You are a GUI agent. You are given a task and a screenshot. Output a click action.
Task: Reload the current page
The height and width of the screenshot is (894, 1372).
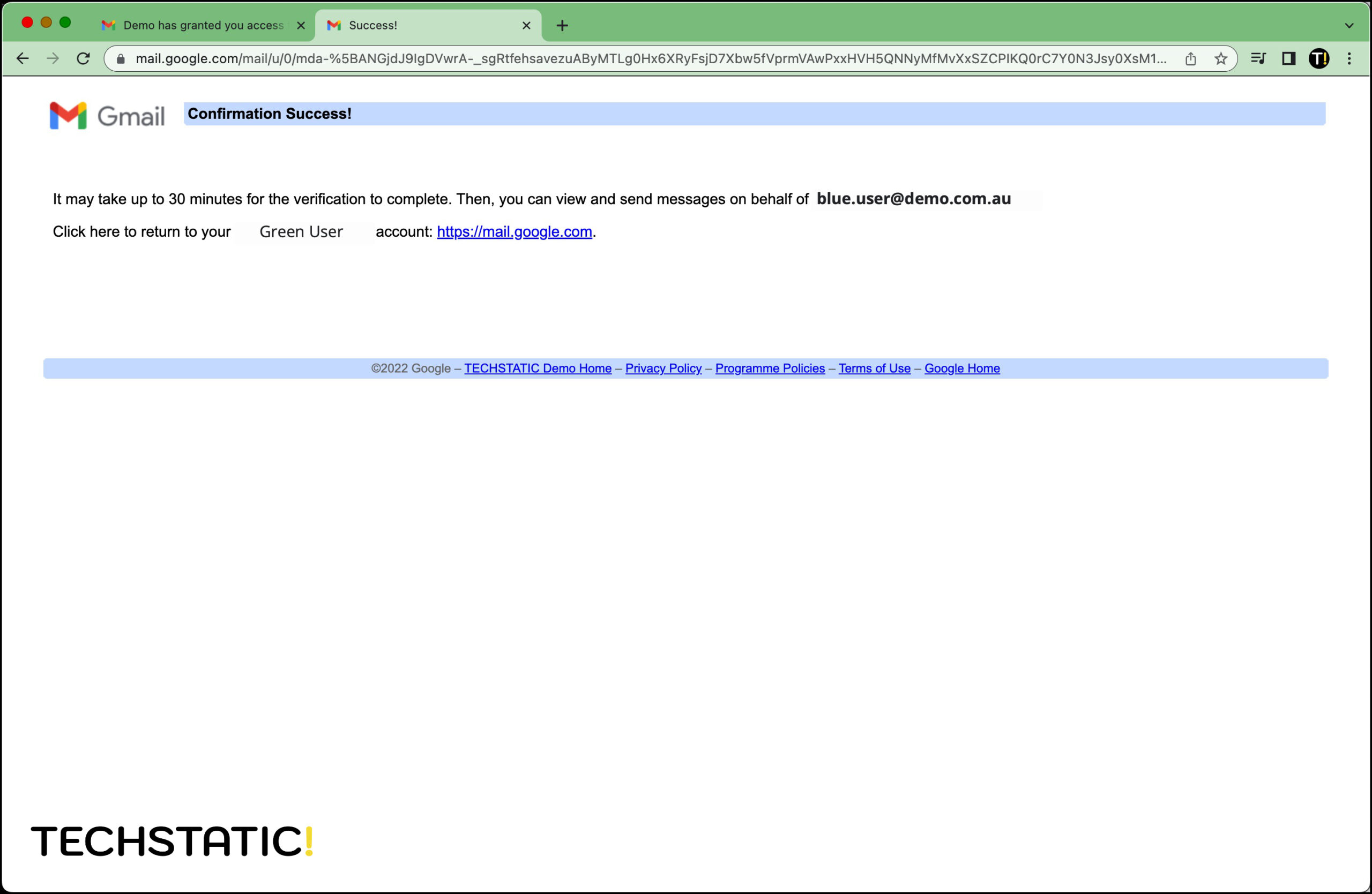pyautogui.click(x=84, y=58)
